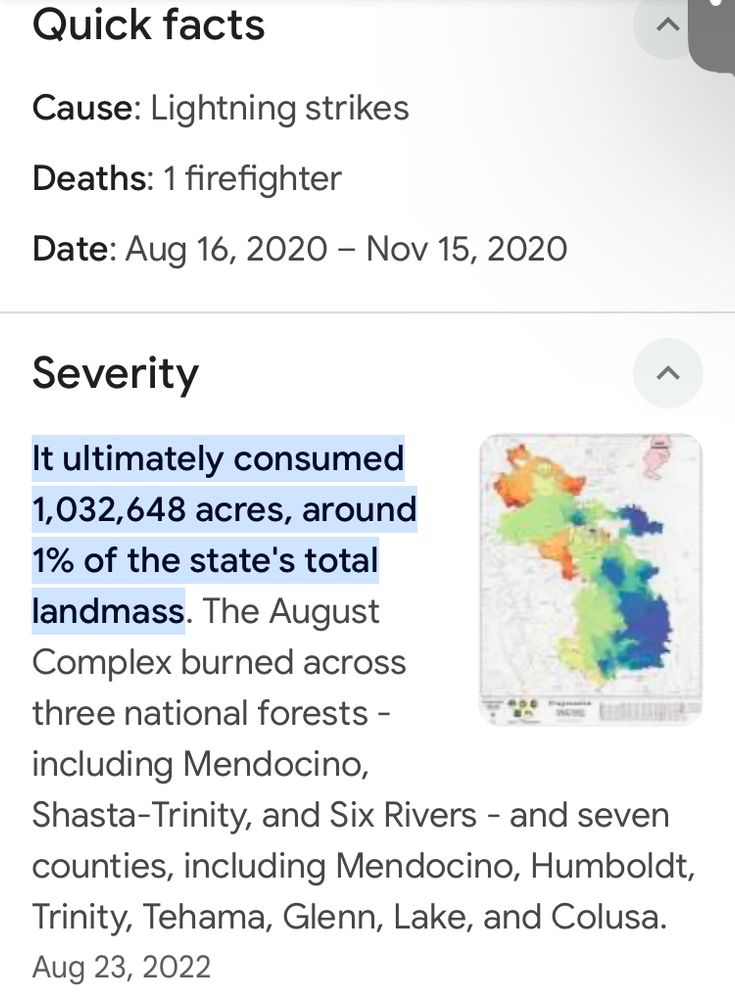Click the Shasta-Trinity, and Six Rivers text line

(350, 814)
